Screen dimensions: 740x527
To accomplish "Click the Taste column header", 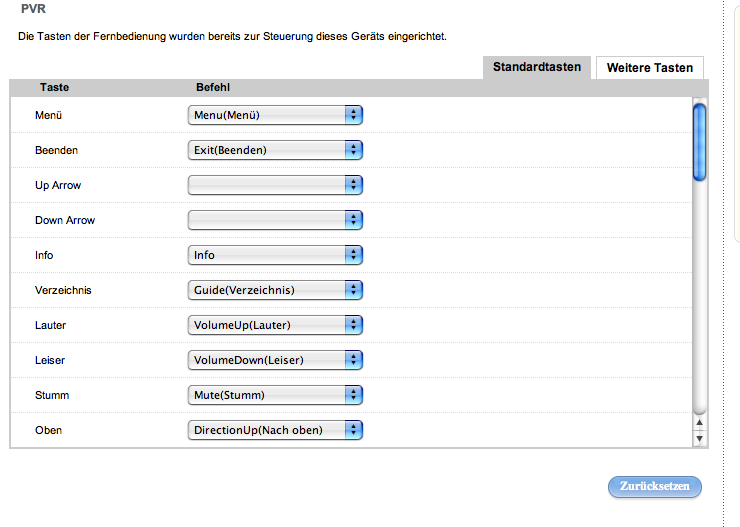I will pyautogui.click(x=54, y=88).
